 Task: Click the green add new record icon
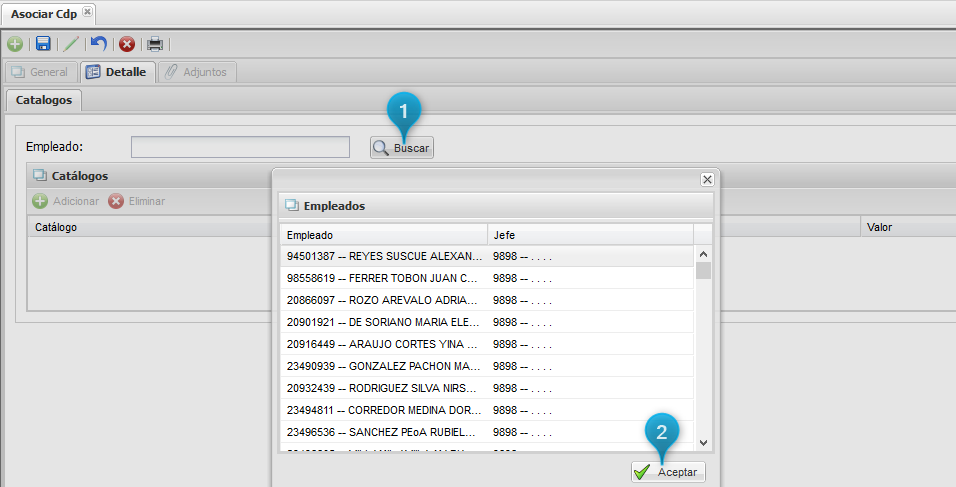coord(15,44)
